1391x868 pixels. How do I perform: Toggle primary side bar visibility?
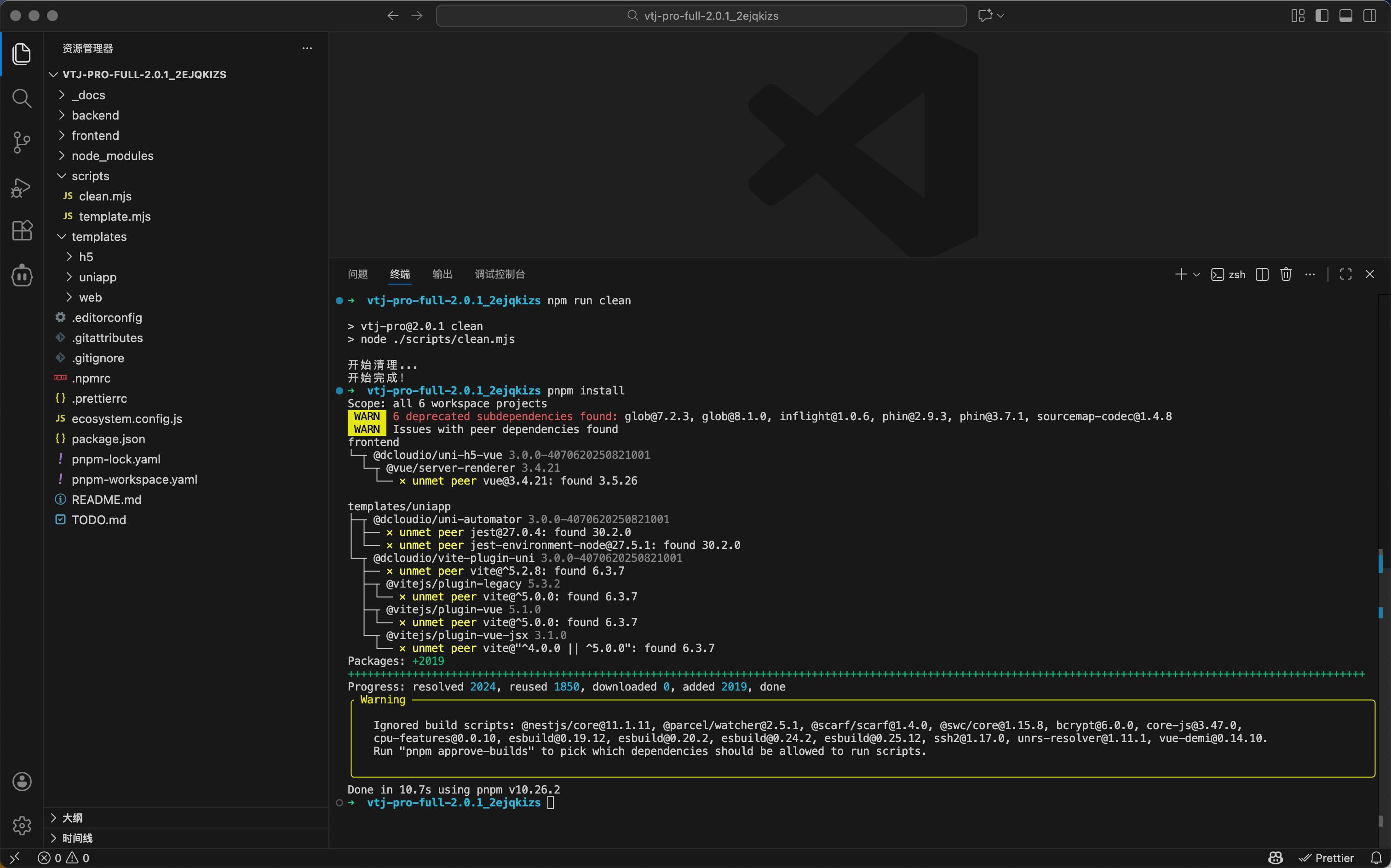pos(1322,16)
